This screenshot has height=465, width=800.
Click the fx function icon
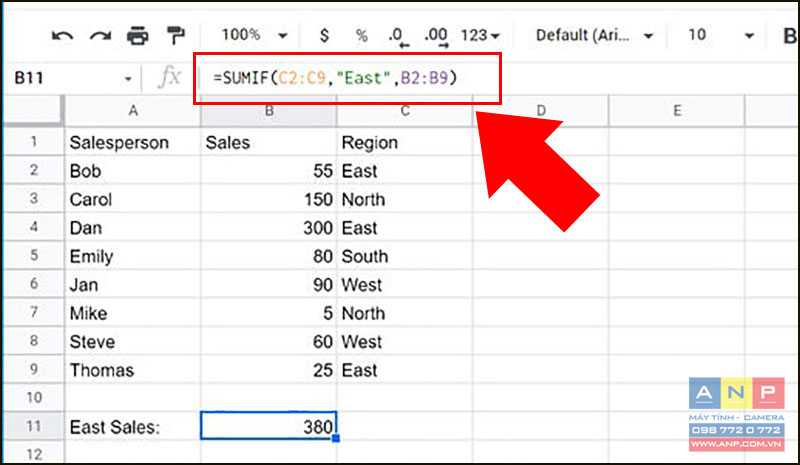(169, 78)
